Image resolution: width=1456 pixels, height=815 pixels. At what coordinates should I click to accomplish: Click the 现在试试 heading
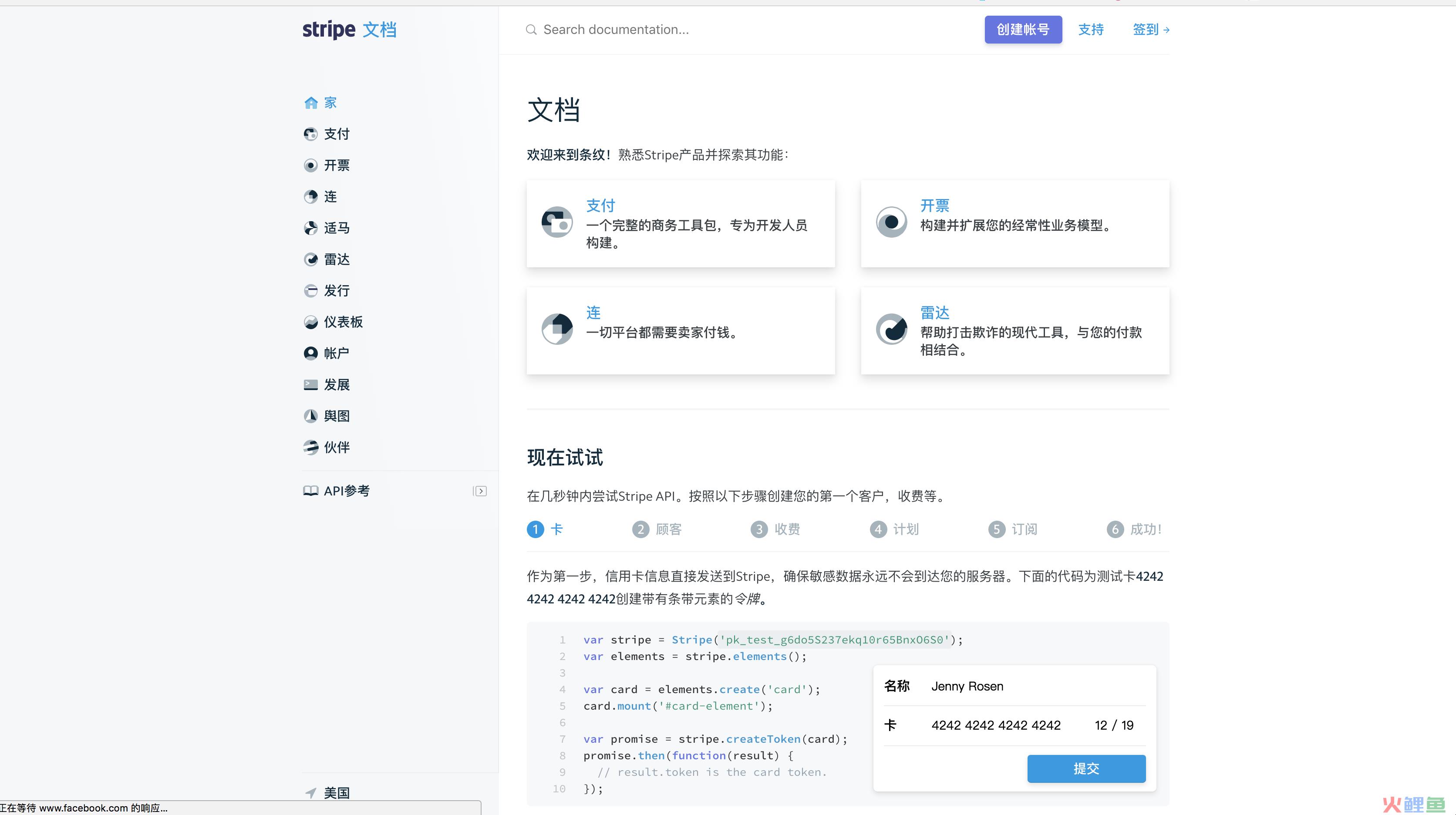(x=565, y=457)
